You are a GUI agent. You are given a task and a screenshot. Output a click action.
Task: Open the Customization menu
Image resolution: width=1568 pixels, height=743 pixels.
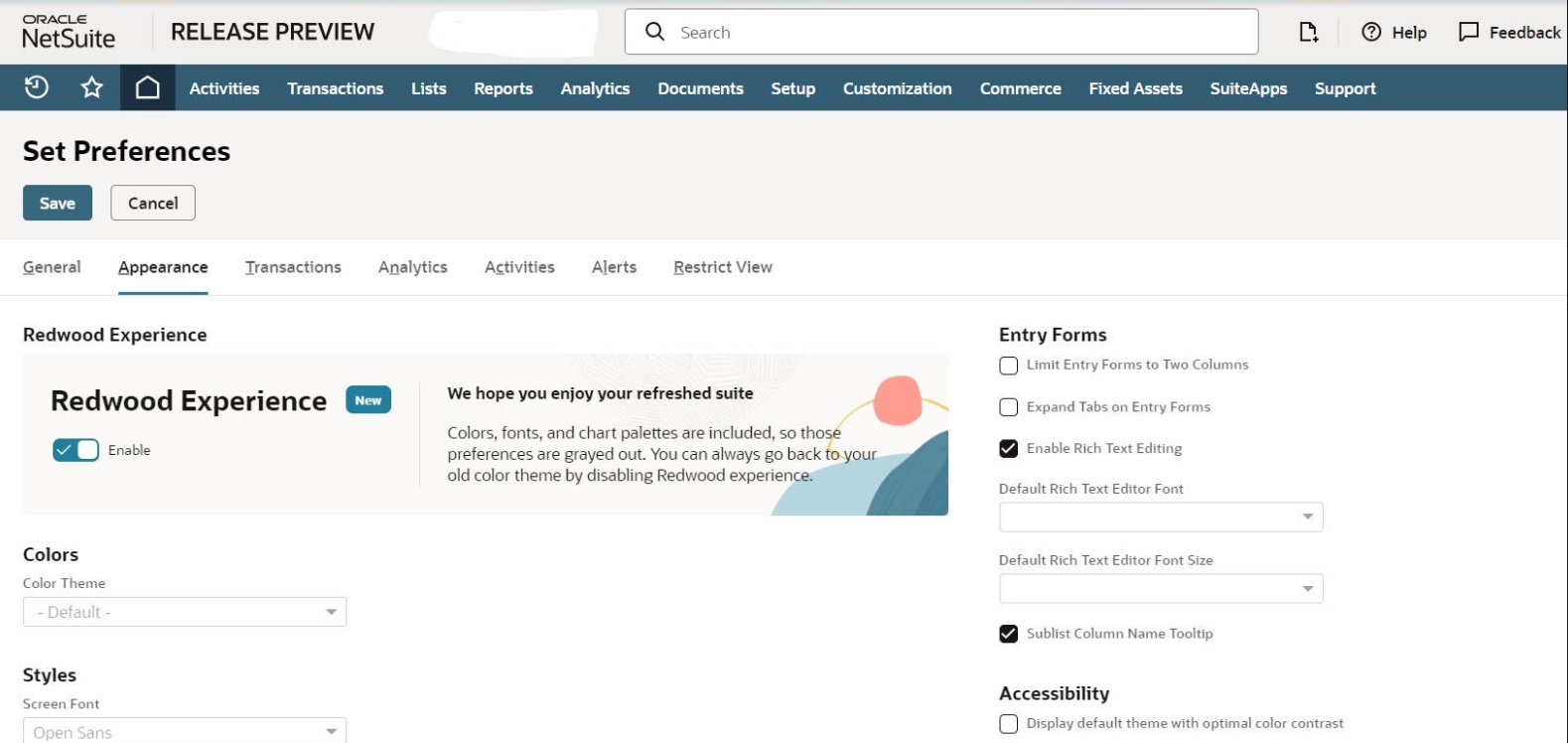[x=898, y=88]
